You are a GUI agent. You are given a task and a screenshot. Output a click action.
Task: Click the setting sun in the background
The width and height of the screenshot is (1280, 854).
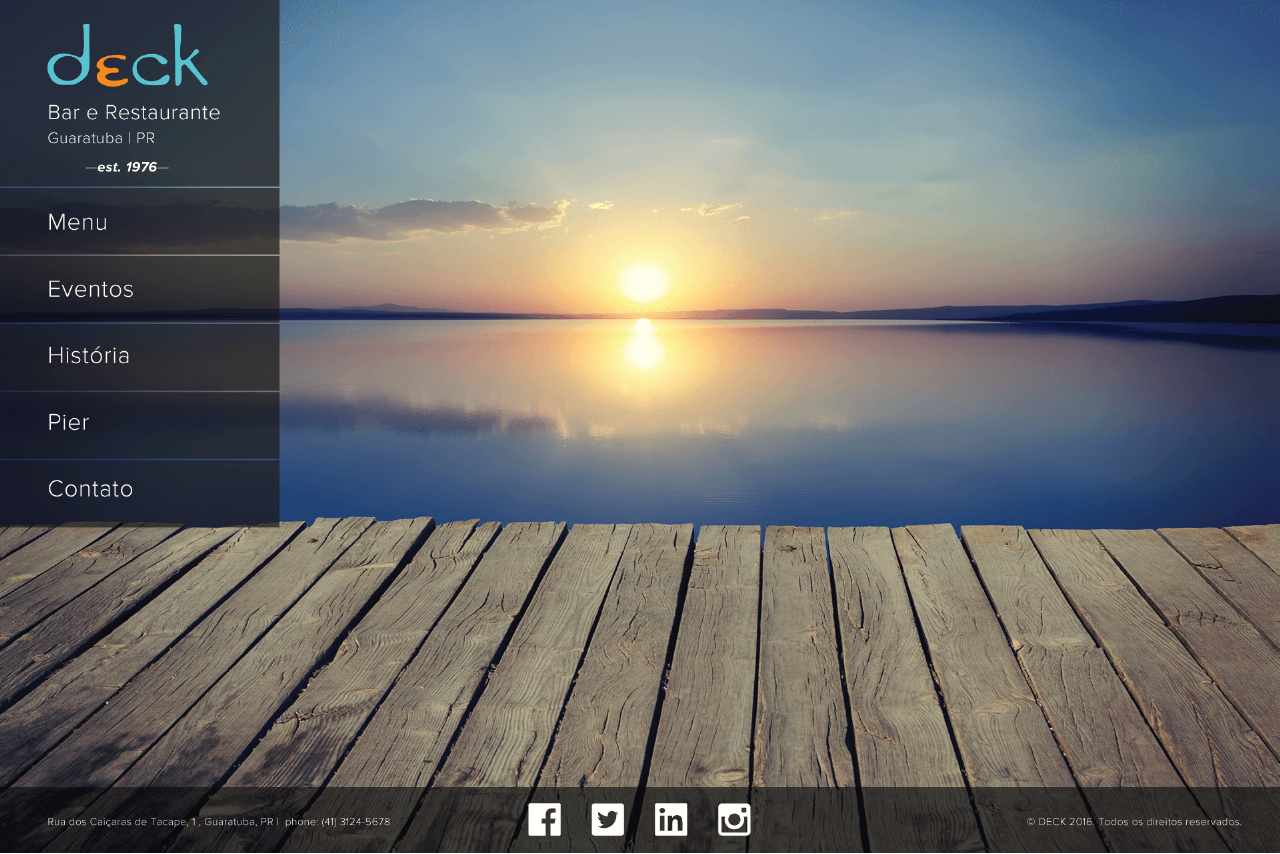[x=643, y=282]
